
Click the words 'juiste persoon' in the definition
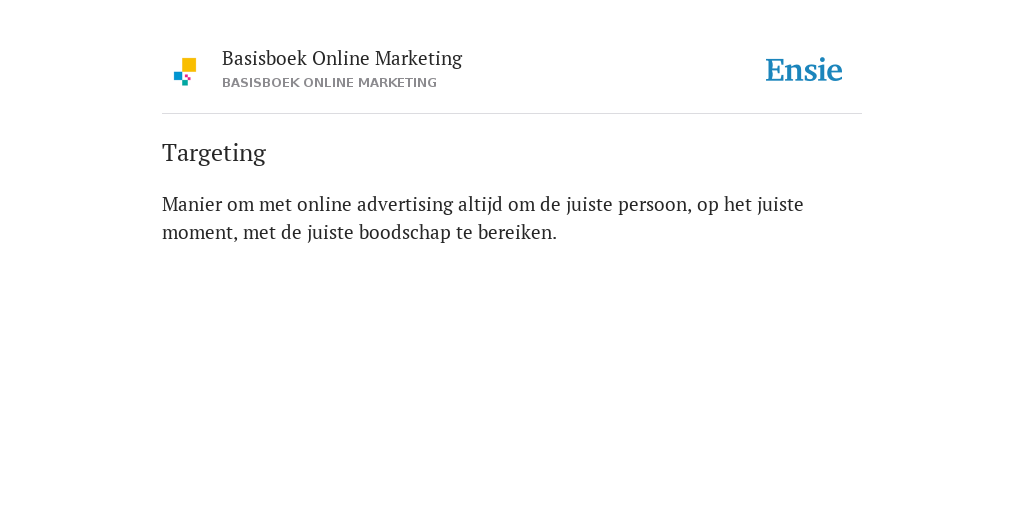(628, 205)
